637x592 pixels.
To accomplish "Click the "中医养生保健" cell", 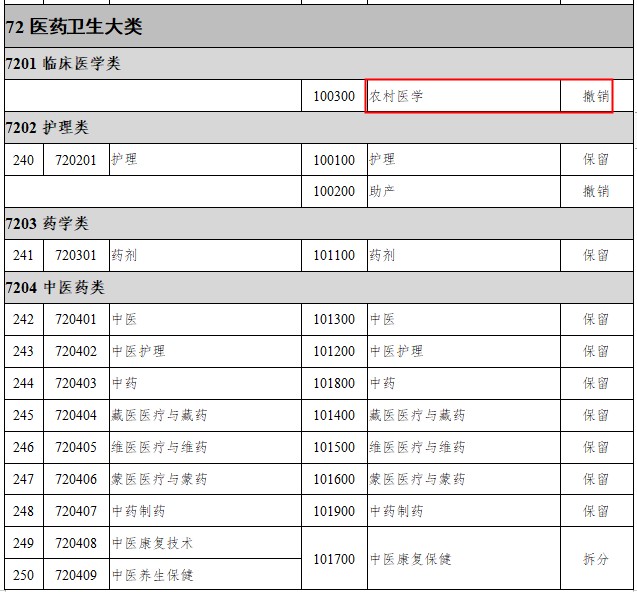I will [153, 575].
